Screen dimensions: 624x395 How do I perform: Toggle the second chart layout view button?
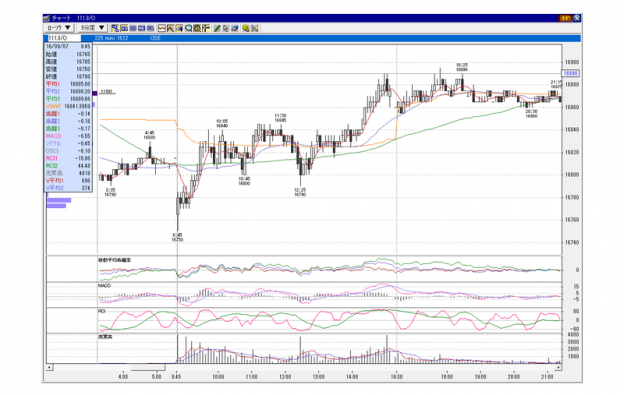[124, 28]
